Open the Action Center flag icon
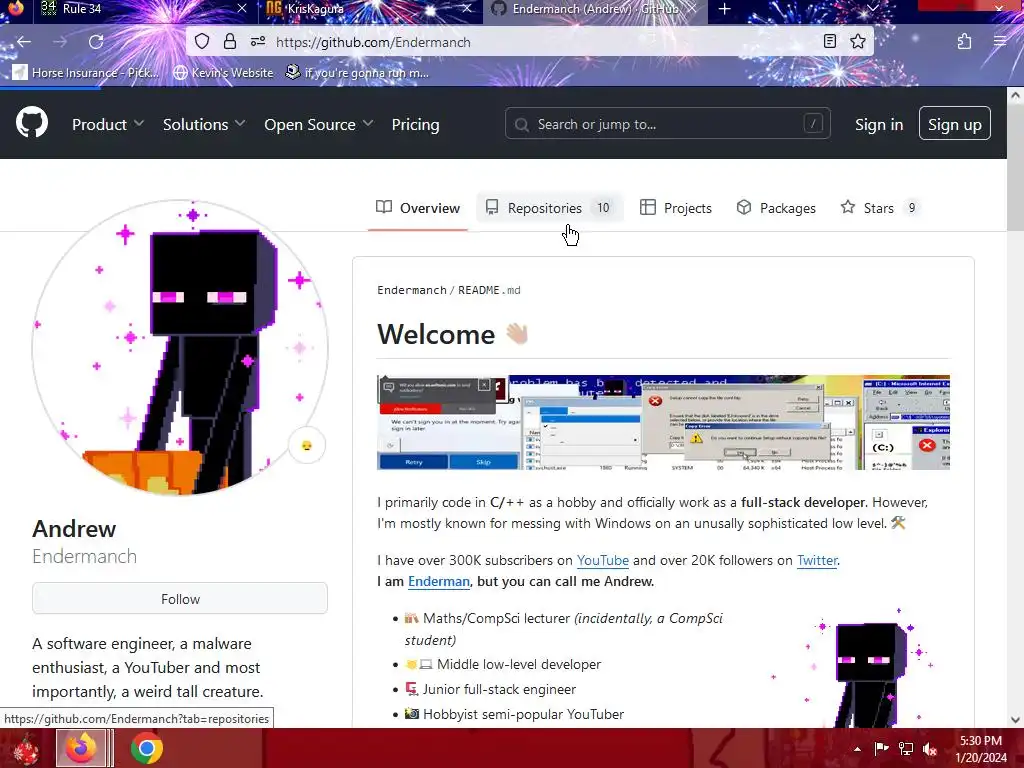Image resolution: width=1024 pixels, height=768 pixels. (881, 748)
